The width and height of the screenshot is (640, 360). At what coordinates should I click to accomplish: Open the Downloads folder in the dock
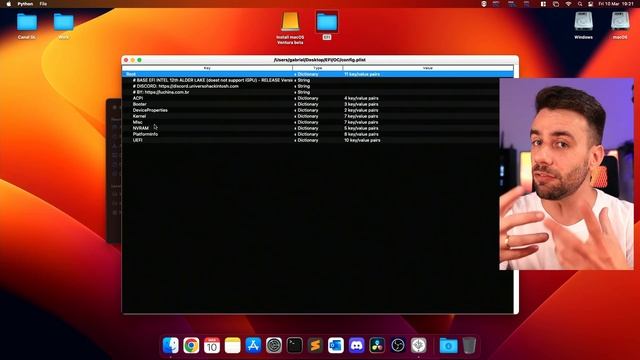pos(448,345)
